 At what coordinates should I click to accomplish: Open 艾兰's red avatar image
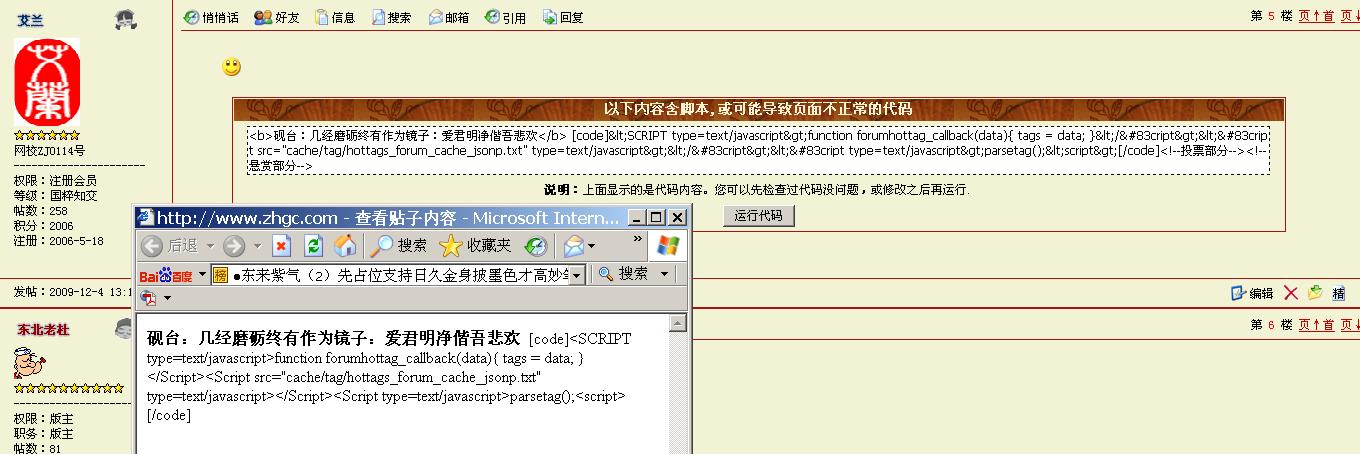coord(46,83)
